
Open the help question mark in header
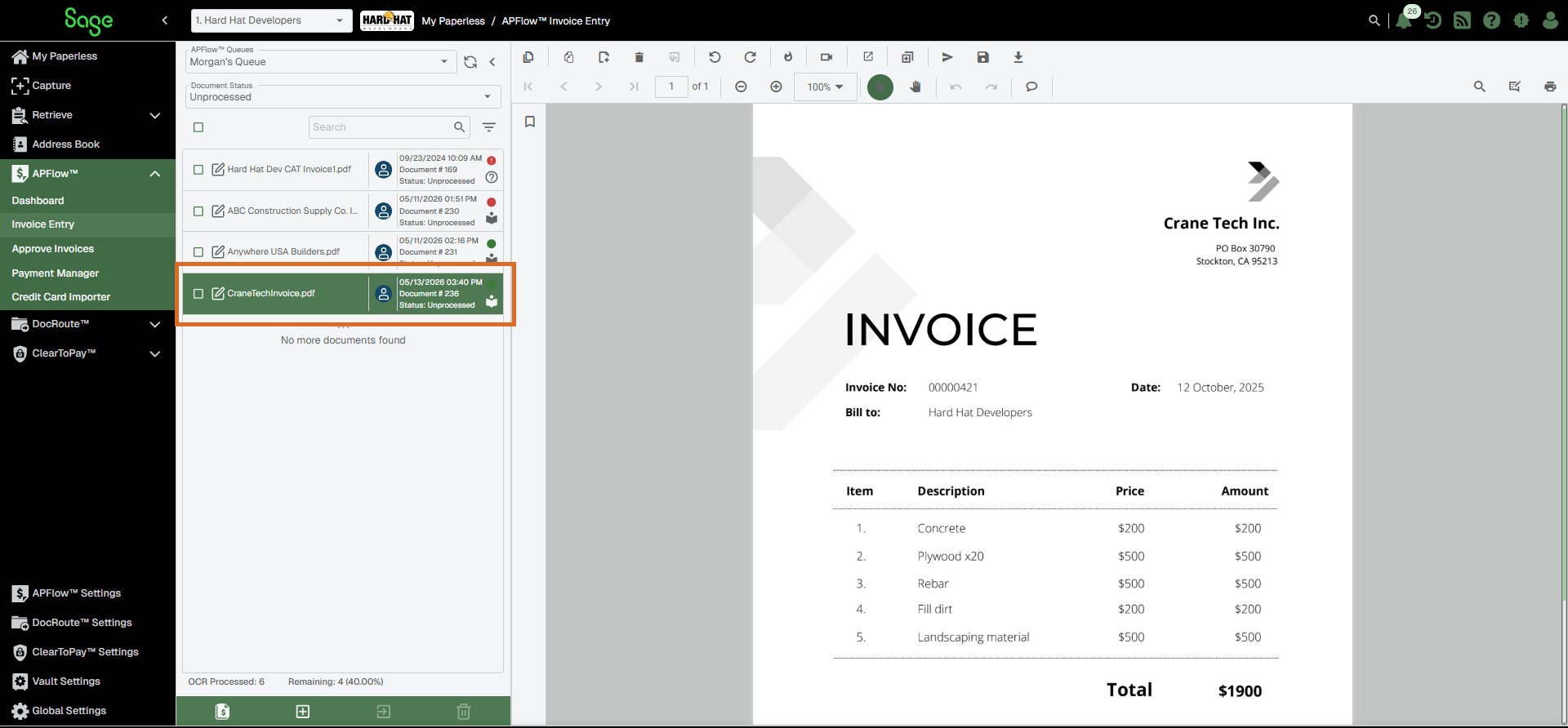coord(1492,20)
